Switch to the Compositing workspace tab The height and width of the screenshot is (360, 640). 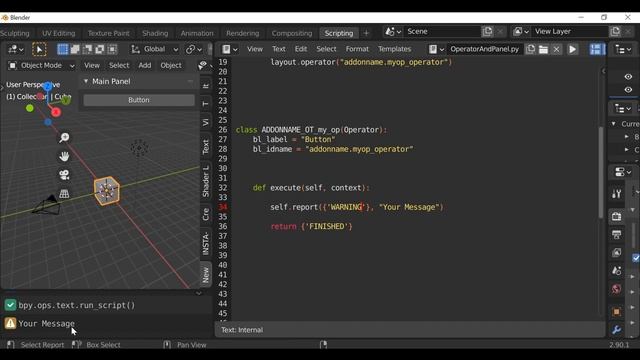(x=292, y=33)
